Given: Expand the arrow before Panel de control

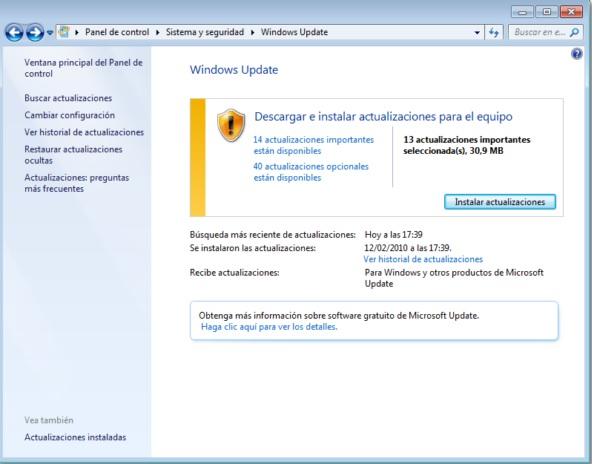Looking at the screenshot, I should (x=77, y=32).
